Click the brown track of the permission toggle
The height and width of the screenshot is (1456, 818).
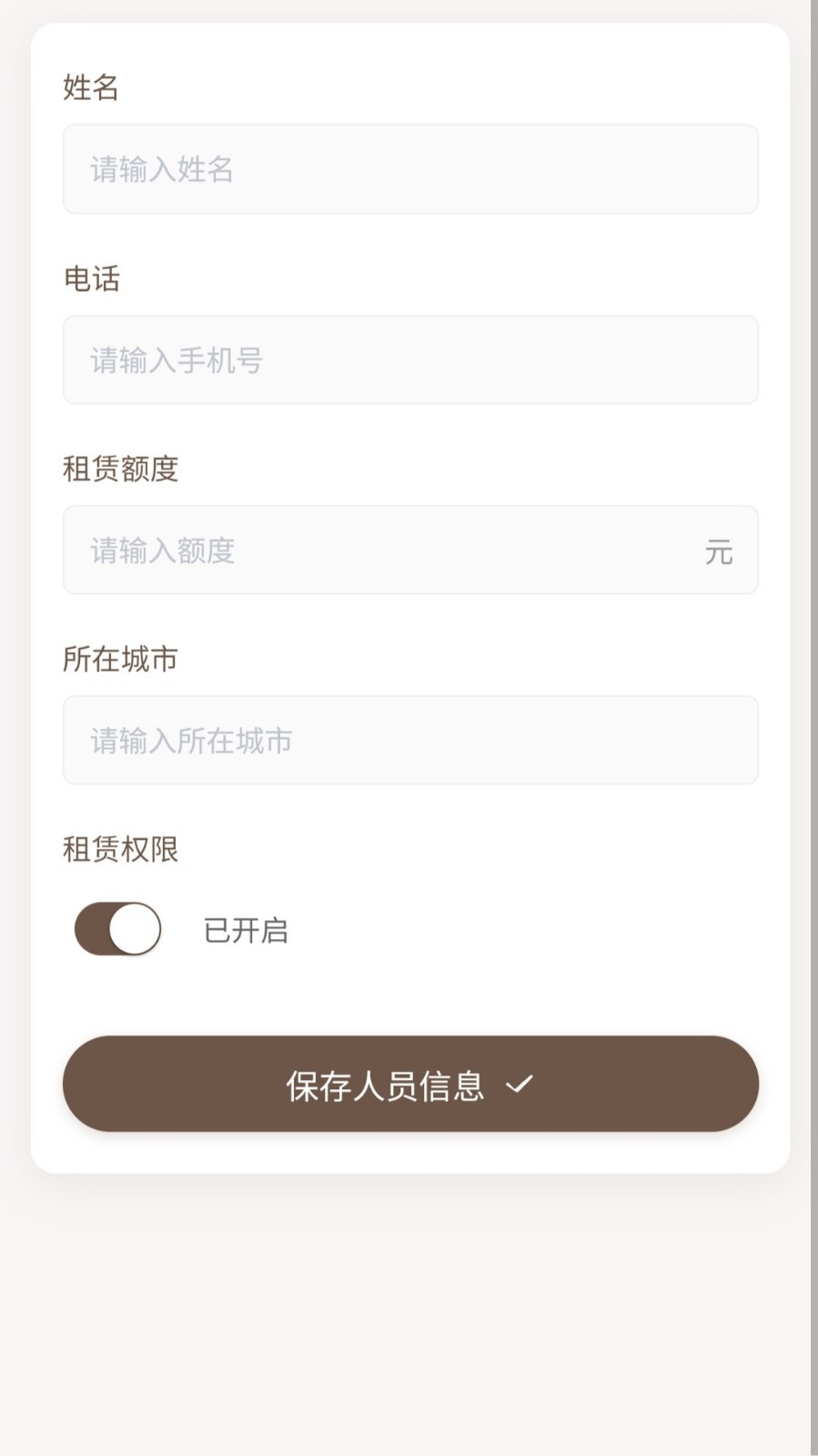[x=90, y=929]
